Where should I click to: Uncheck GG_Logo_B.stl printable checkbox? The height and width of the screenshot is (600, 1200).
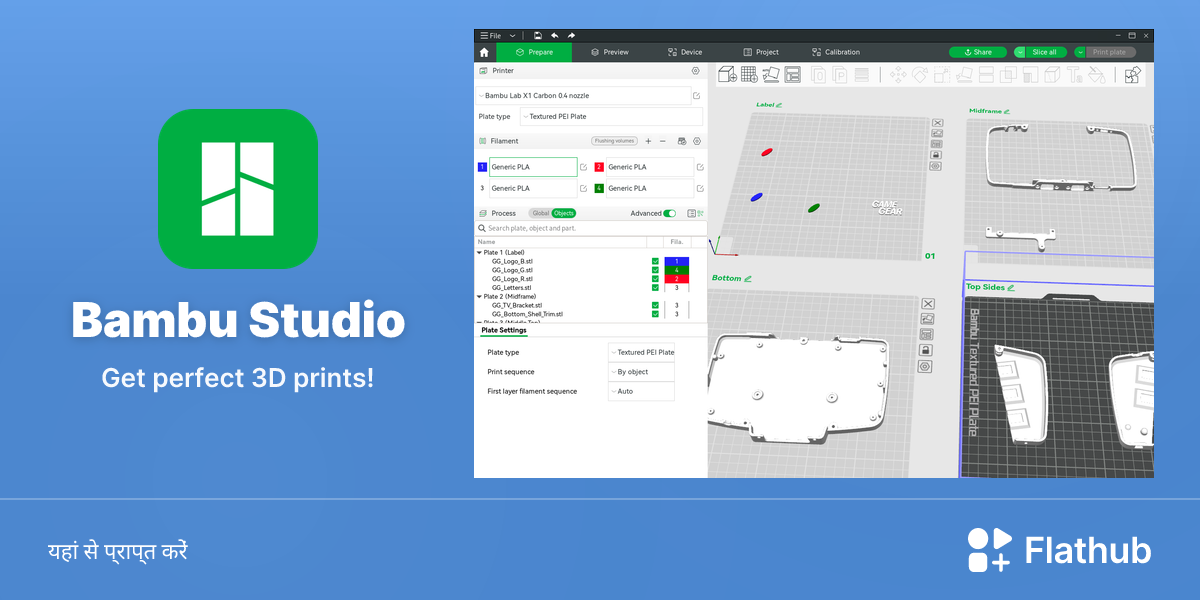[x=655, y=261]
